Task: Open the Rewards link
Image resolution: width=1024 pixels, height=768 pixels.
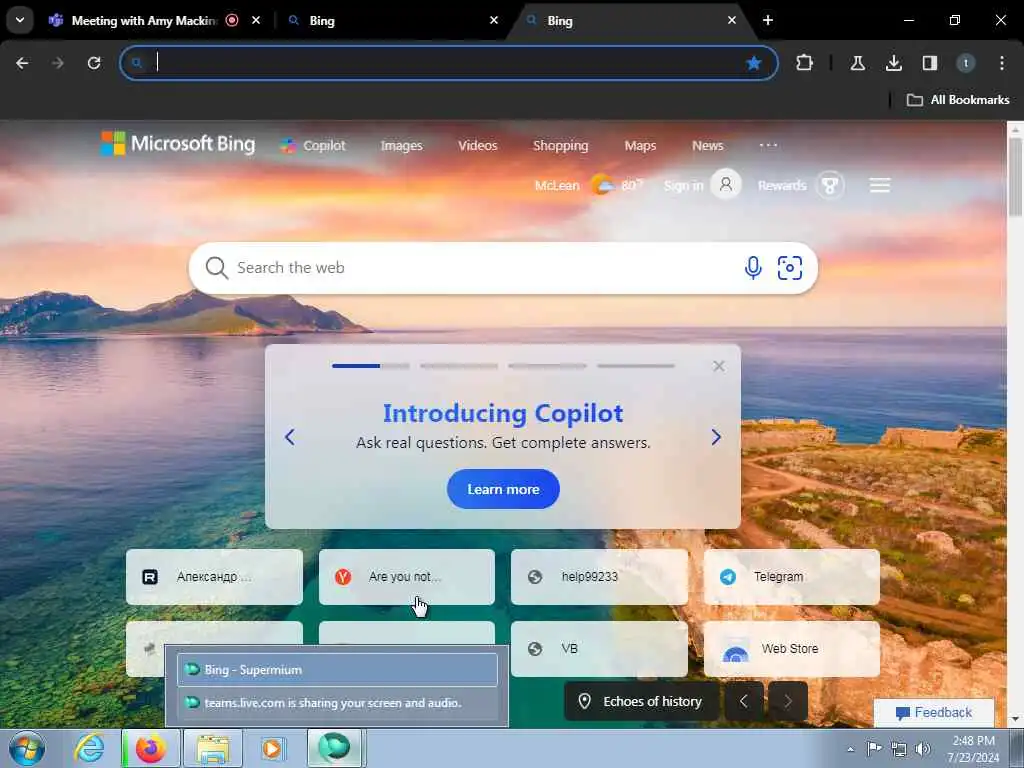Action: 782,185
